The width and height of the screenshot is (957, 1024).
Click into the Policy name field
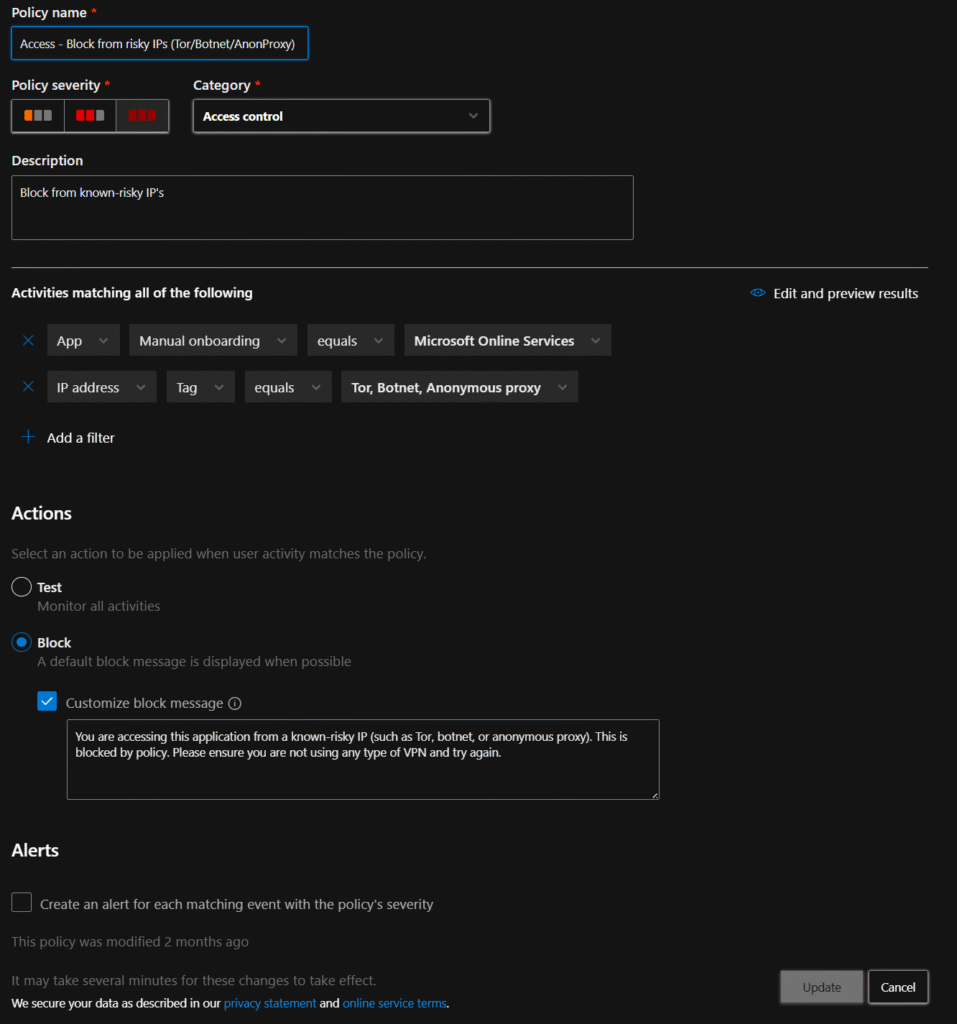point(160,44)
